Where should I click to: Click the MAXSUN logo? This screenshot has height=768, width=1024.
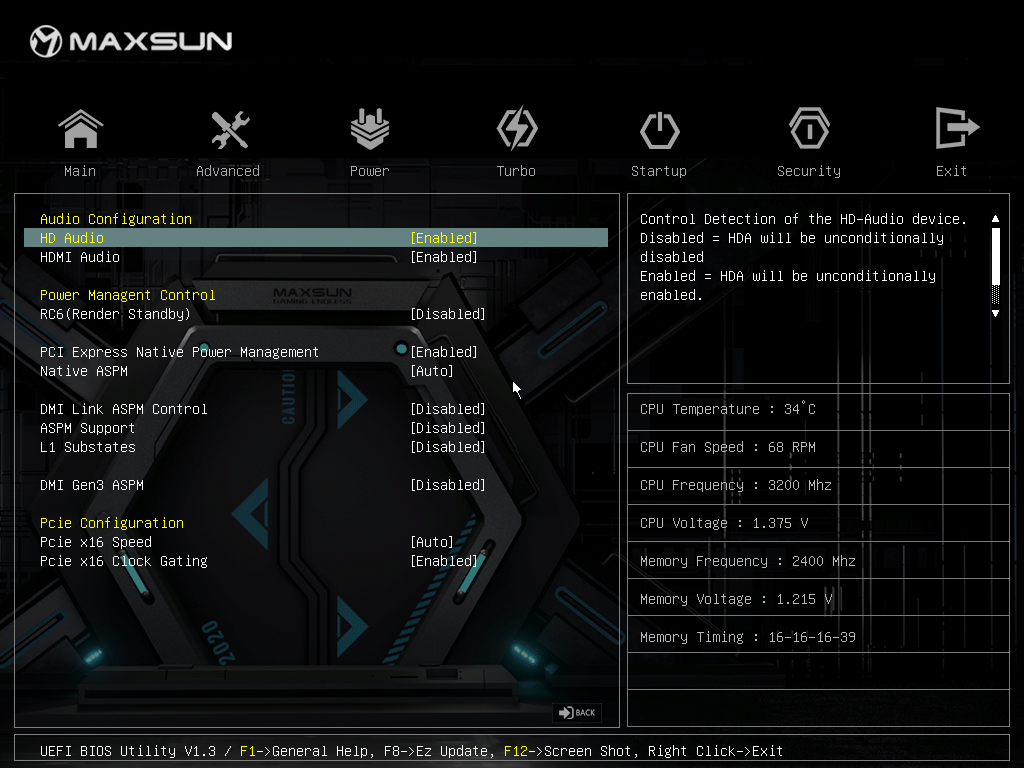131,41
